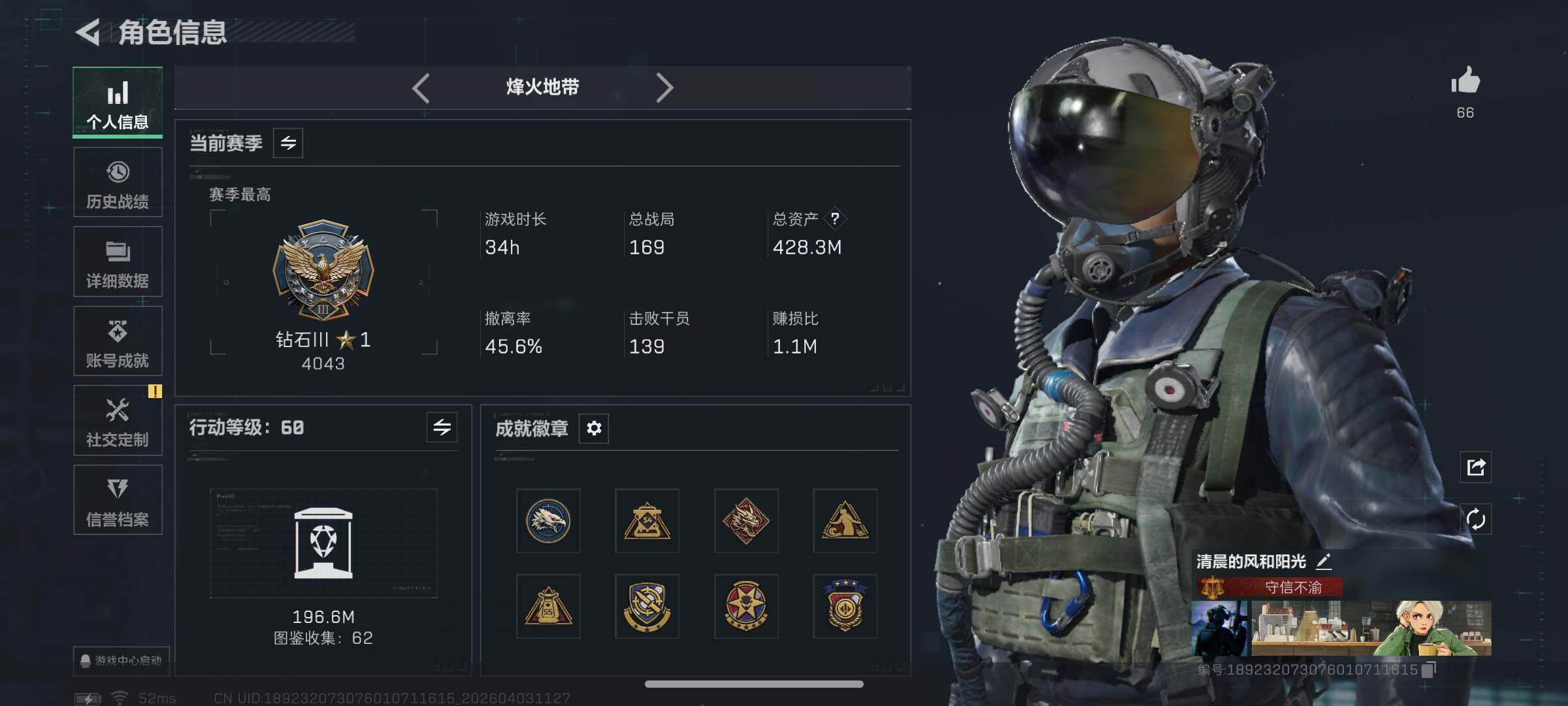Screen dimensions: 1568x706
Task: Open 社交定制 with the alert badge
Action: (x=118, y=420)
